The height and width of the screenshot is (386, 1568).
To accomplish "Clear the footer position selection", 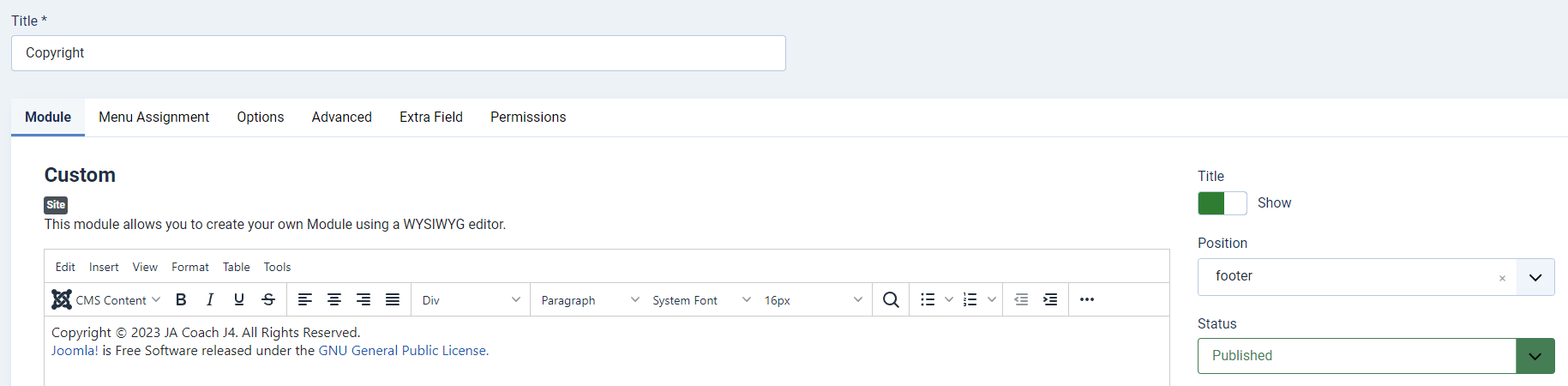I will click(x=1502, y=278).
